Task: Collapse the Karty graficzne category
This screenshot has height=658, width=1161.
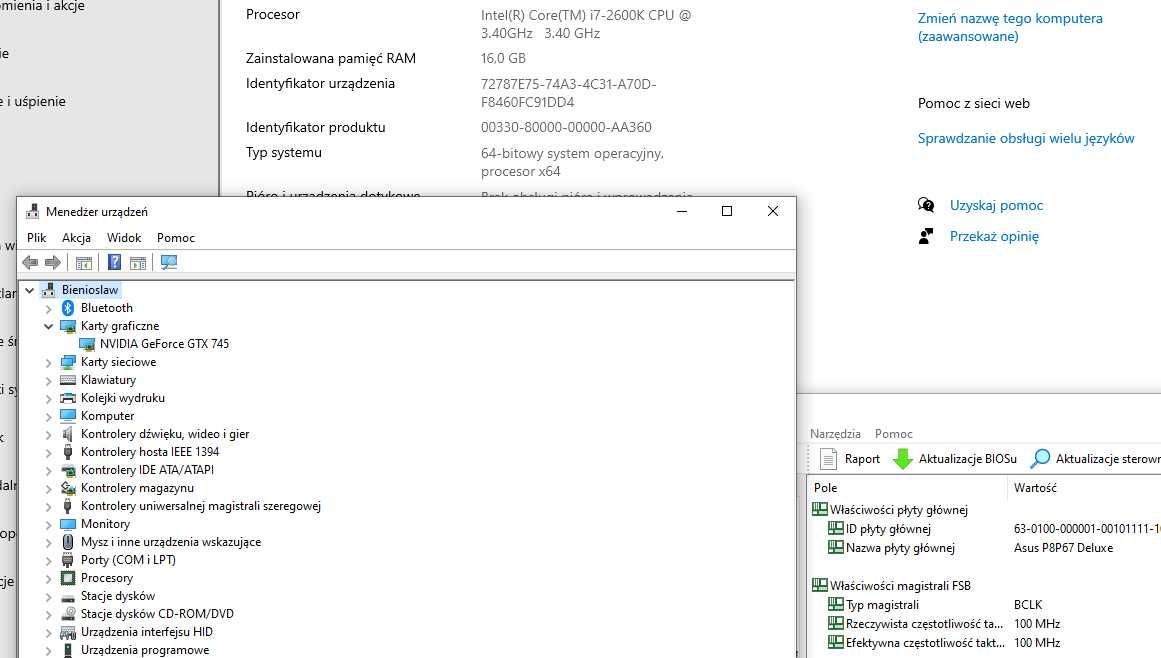Action: (49, 326)
